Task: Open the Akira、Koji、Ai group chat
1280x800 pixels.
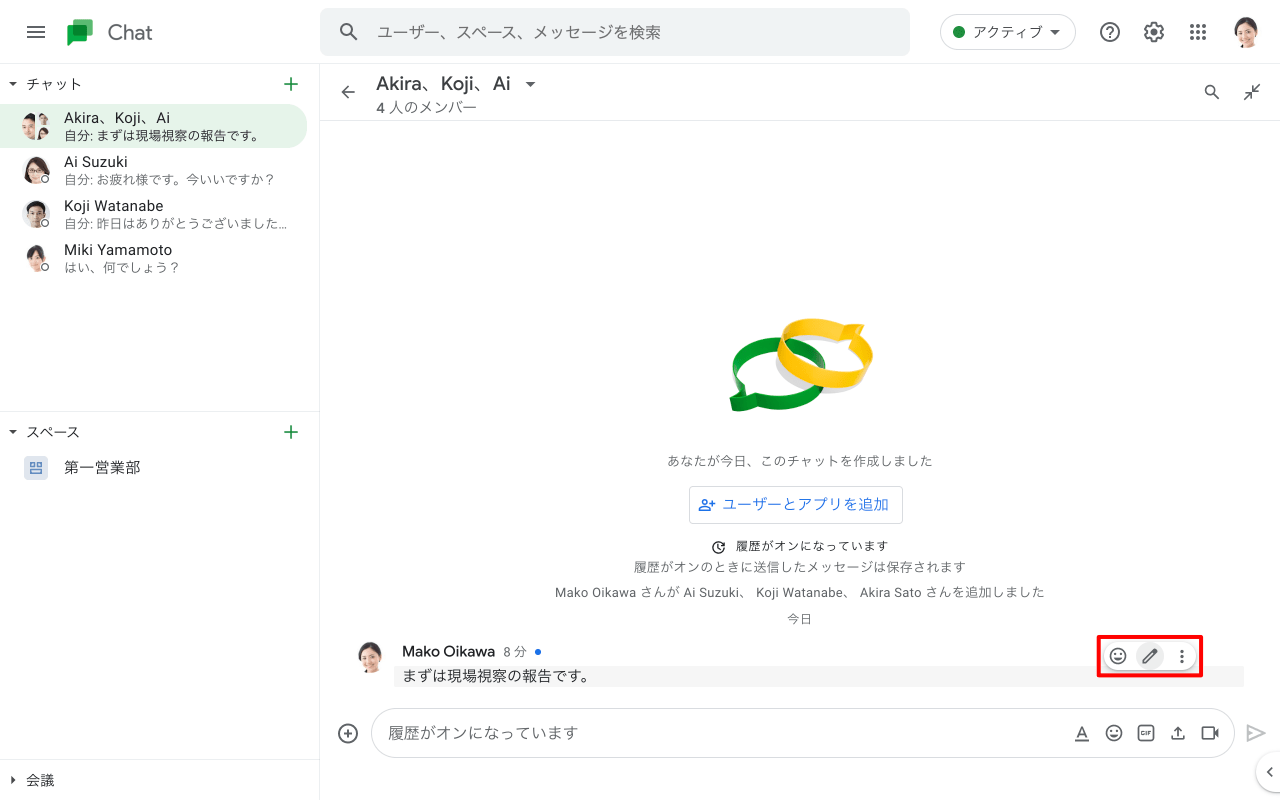Action: tap(153, 126)
